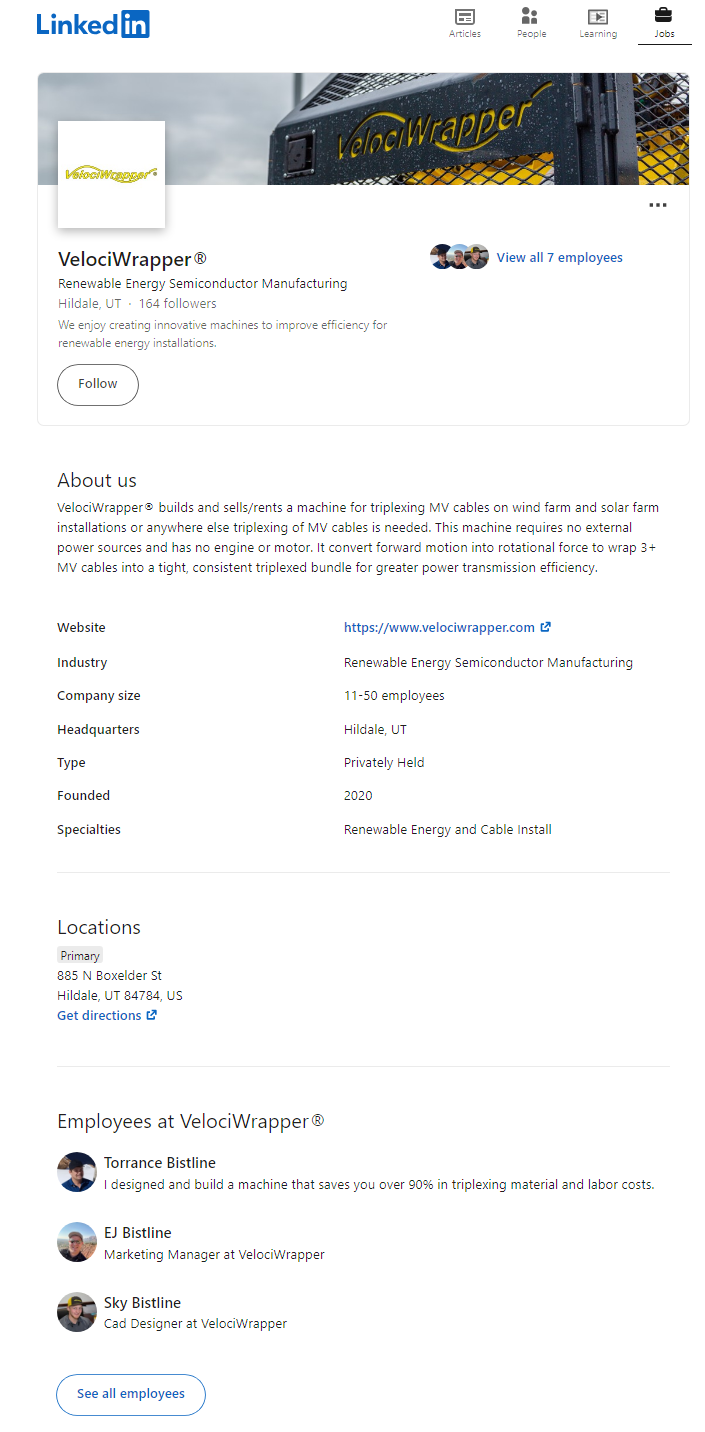
Task: Open View all 7 employees link
Action: [x=560, y=258]
